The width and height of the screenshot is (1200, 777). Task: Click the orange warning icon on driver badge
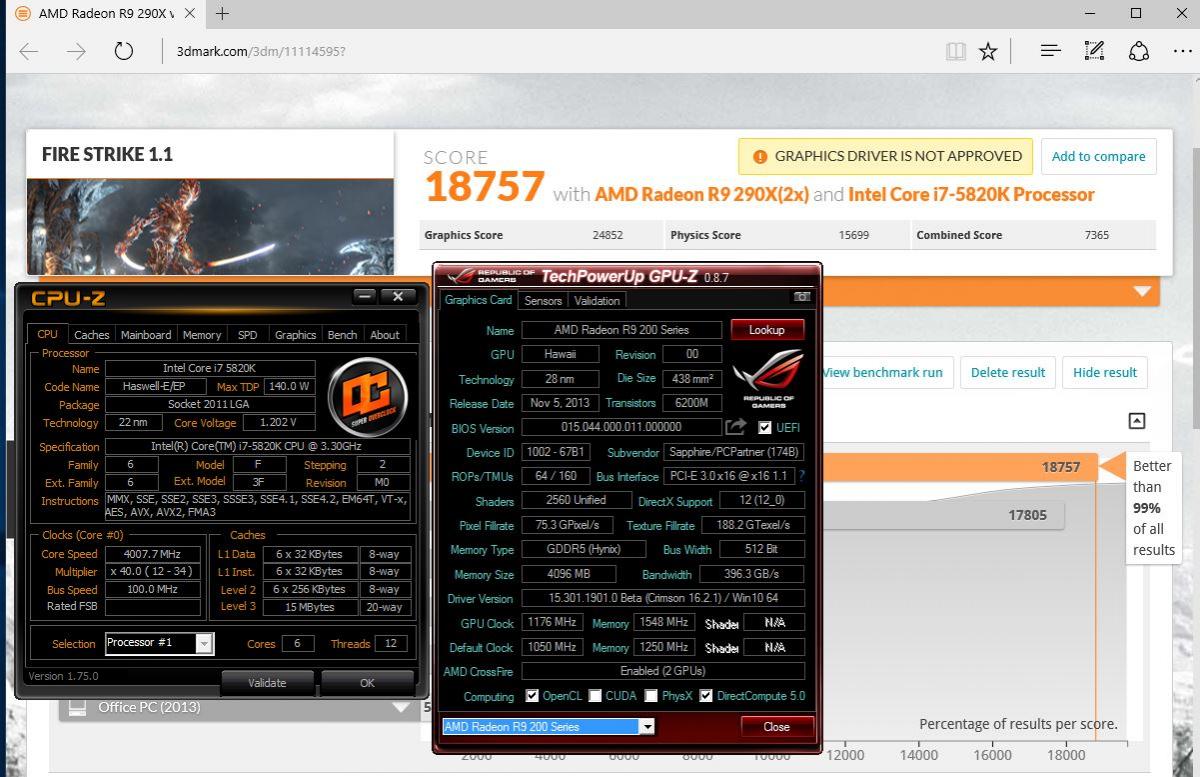[760, 156]
